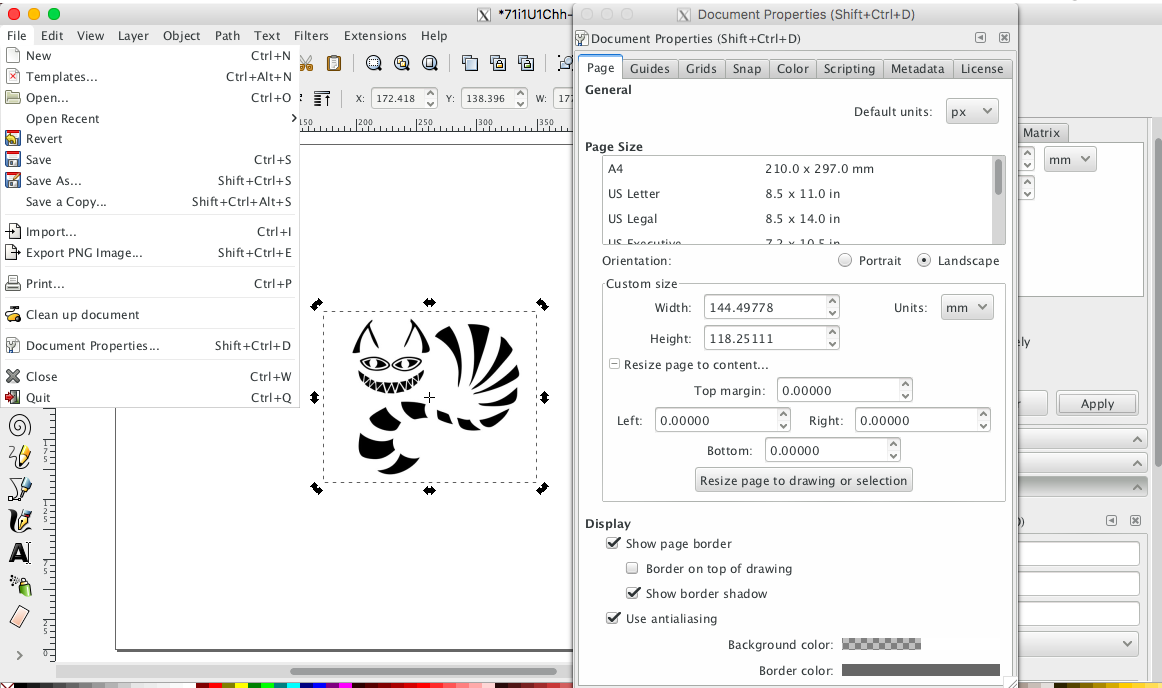The height and width of the screenshot is (688, 1162).
Task: Click the Clean up document entry
Action: [150, 314]
